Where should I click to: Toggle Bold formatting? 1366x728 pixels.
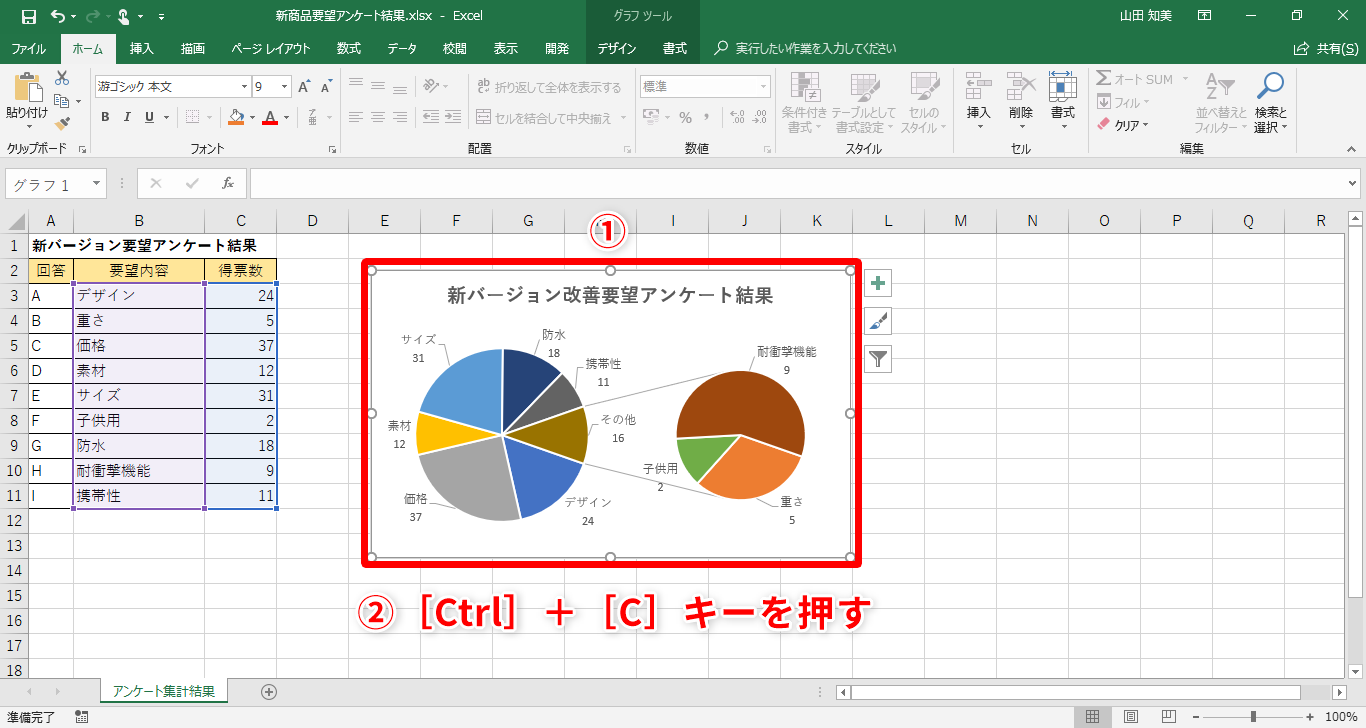105,117
